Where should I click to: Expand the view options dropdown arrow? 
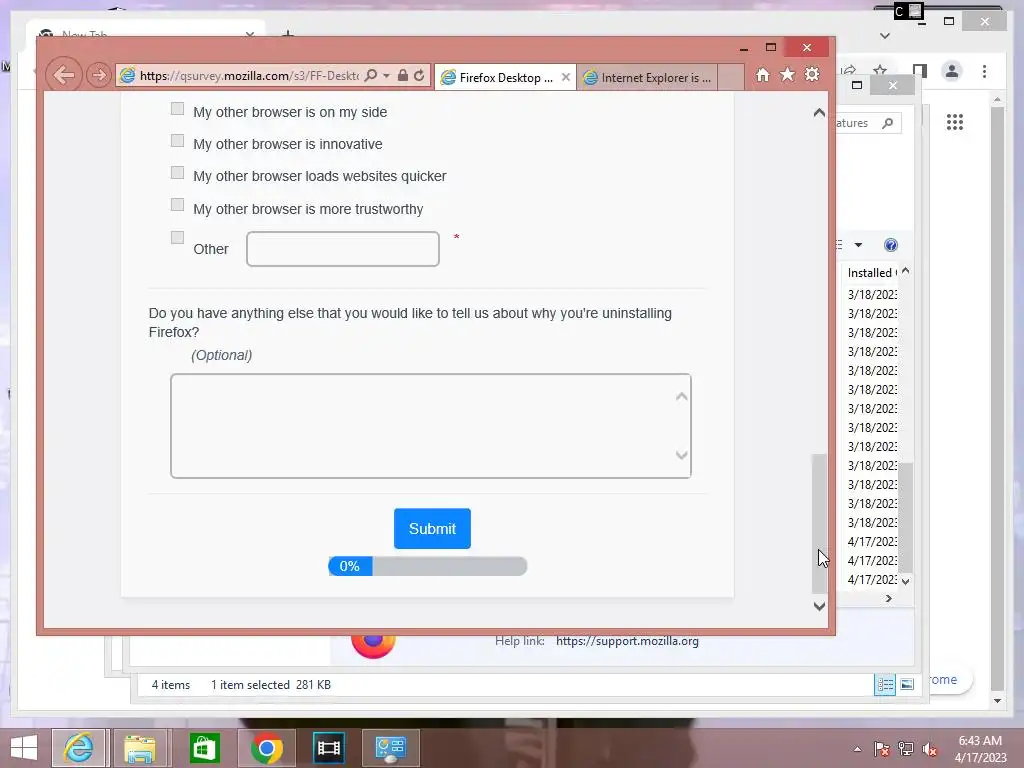click(x=858, y=245)
